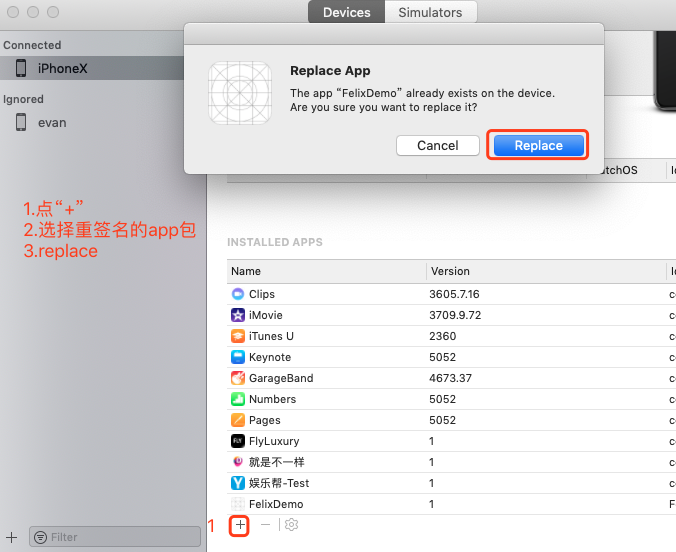Click the Numbers app icon
Viewport: 676px width, 552px height.
click(238, 399)
